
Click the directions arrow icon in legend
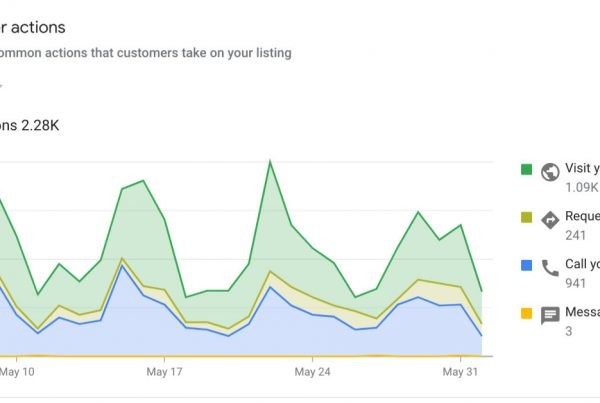[x=549, y=218]
